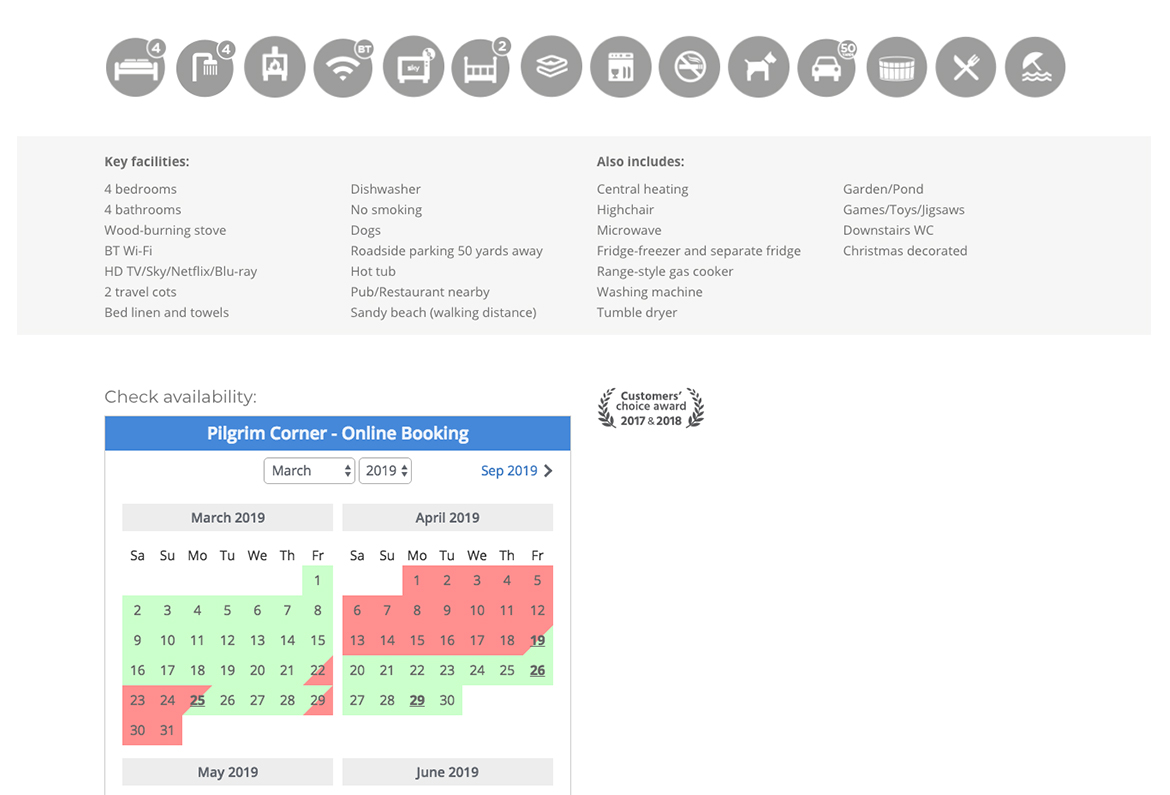Click the hot tub icon

click(897, 68)
